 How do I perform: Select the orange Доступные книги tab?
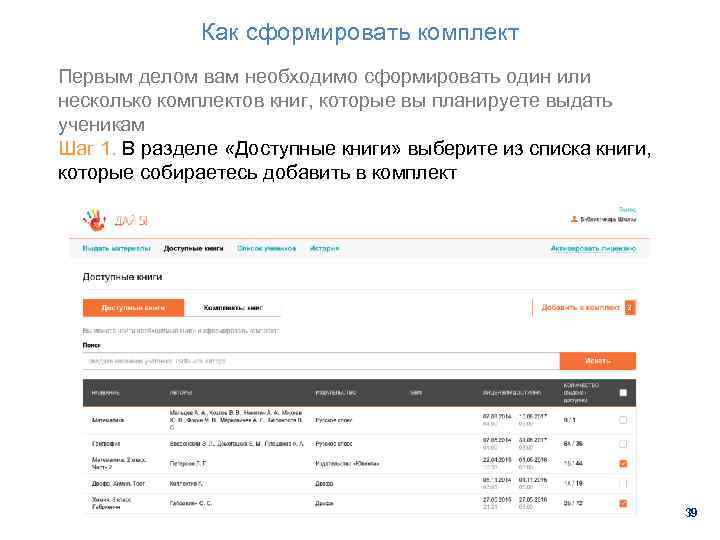pos(133,308)
